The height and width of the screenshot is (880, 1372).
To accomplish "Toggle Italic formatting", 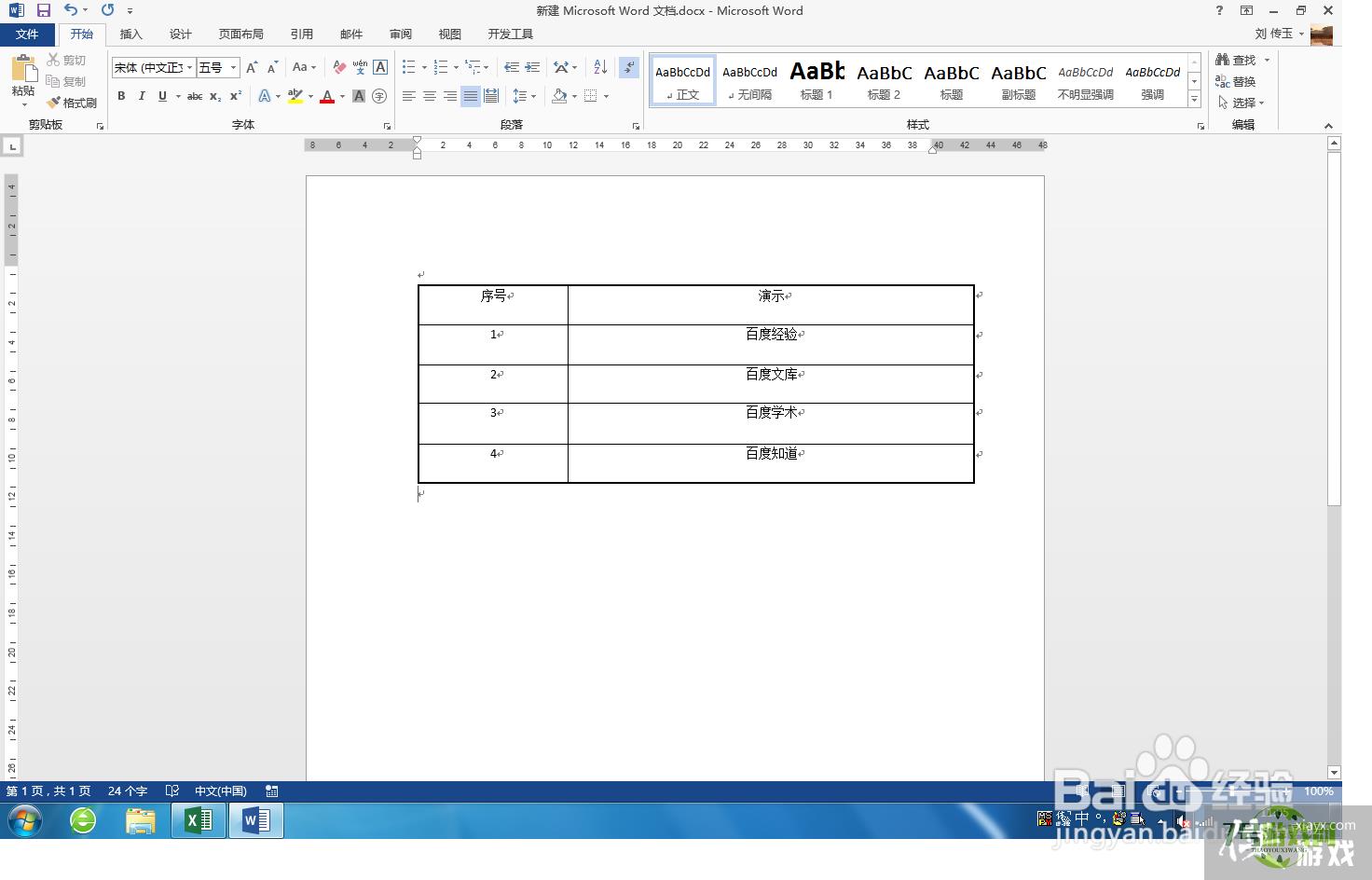I will (142, 96).
